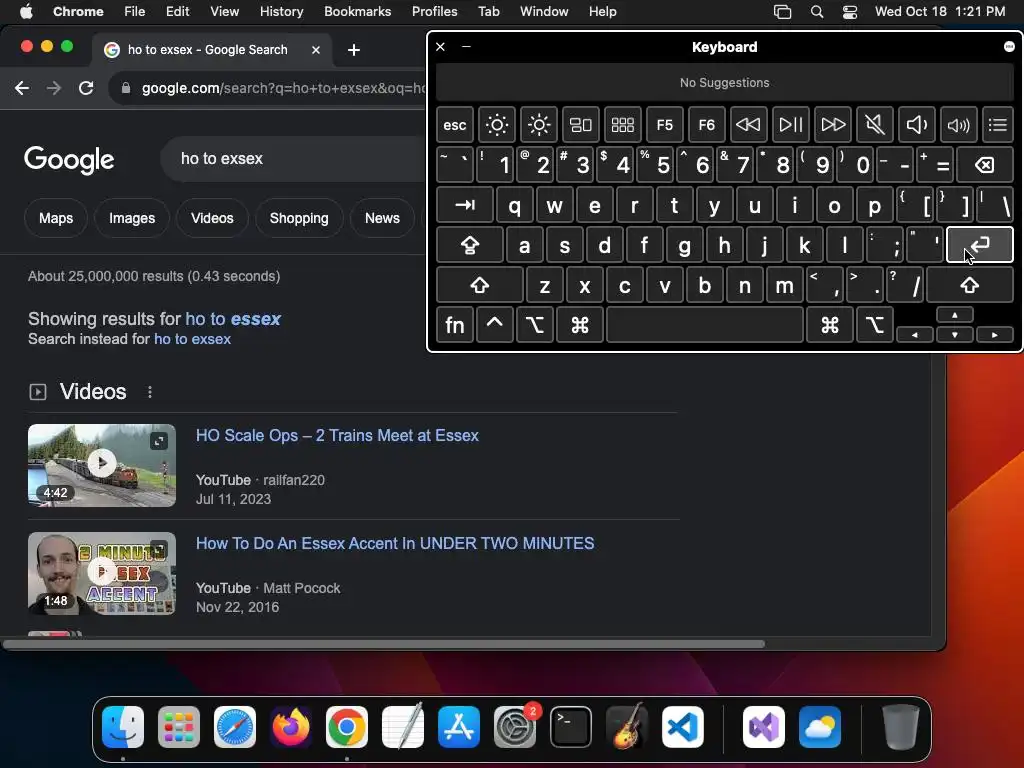Click the volume down key
This screenshot has height=768, width=1024.
tap(916, 125)
